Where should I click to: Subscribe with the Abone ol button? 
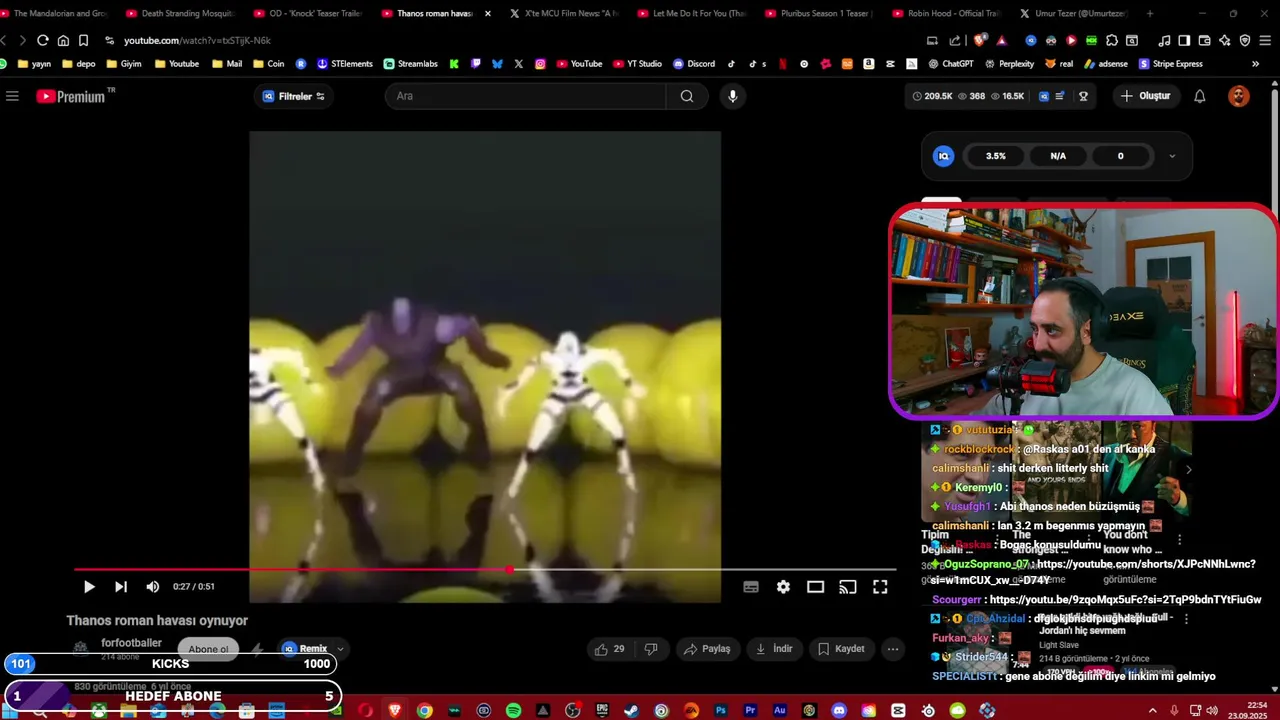[x=208, y=649]
